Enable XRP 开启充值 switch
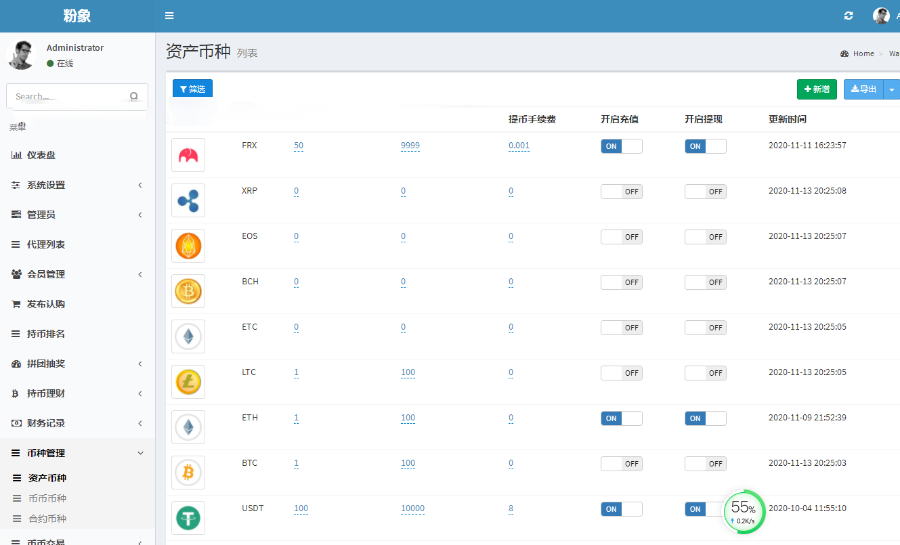 (x=622, y=192)
